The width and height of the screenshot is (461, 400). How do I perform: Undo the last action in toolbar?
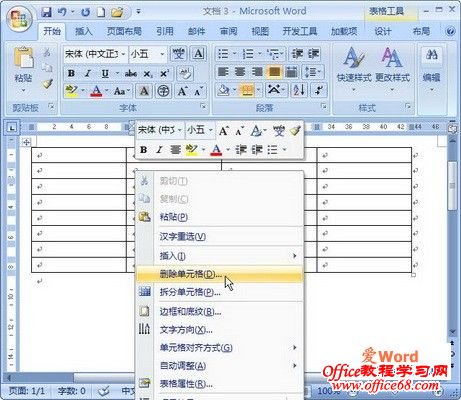(62, 12)
